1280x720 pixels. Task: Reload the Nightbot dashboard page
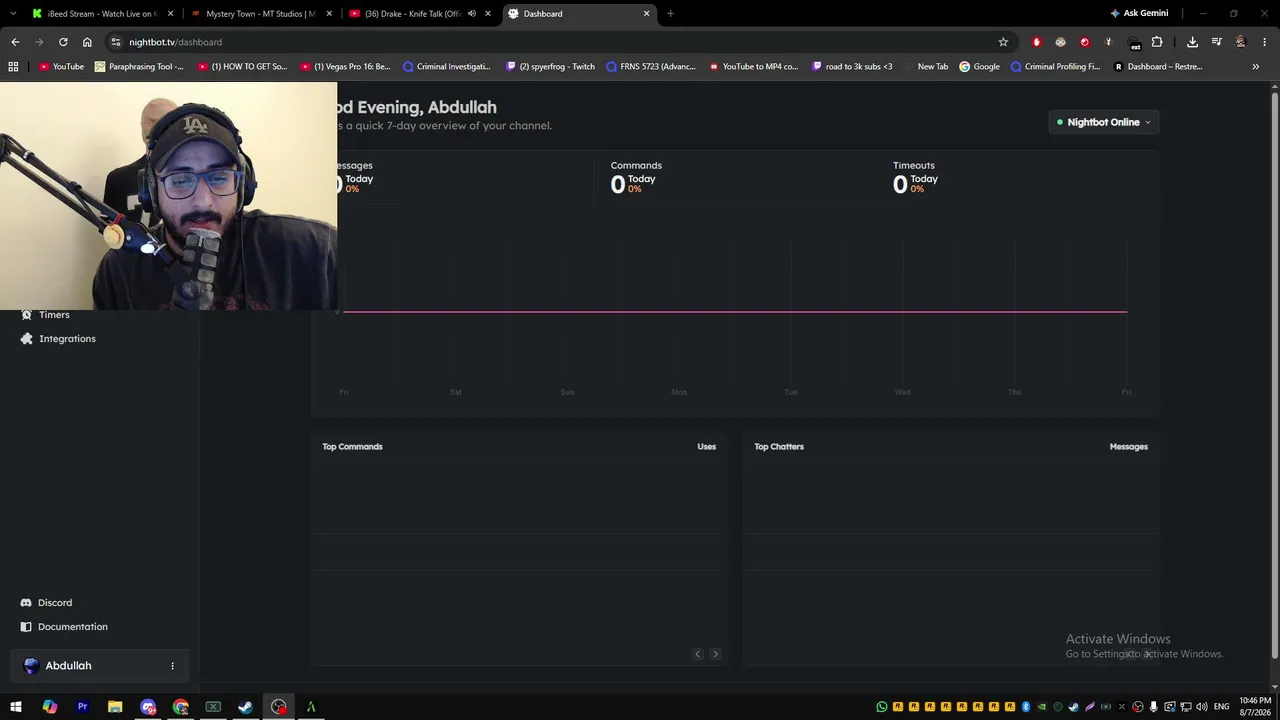coord(63,42)
